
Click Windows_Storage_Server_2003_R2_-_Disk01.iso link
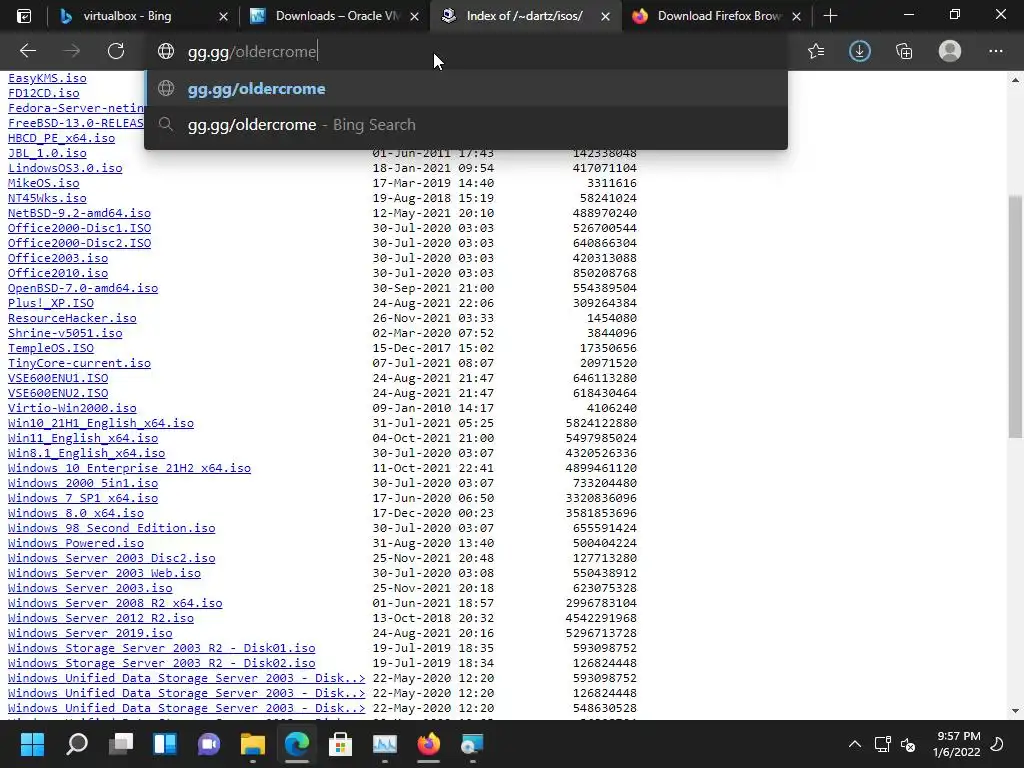pyautogui.click(x=161, y=648)
